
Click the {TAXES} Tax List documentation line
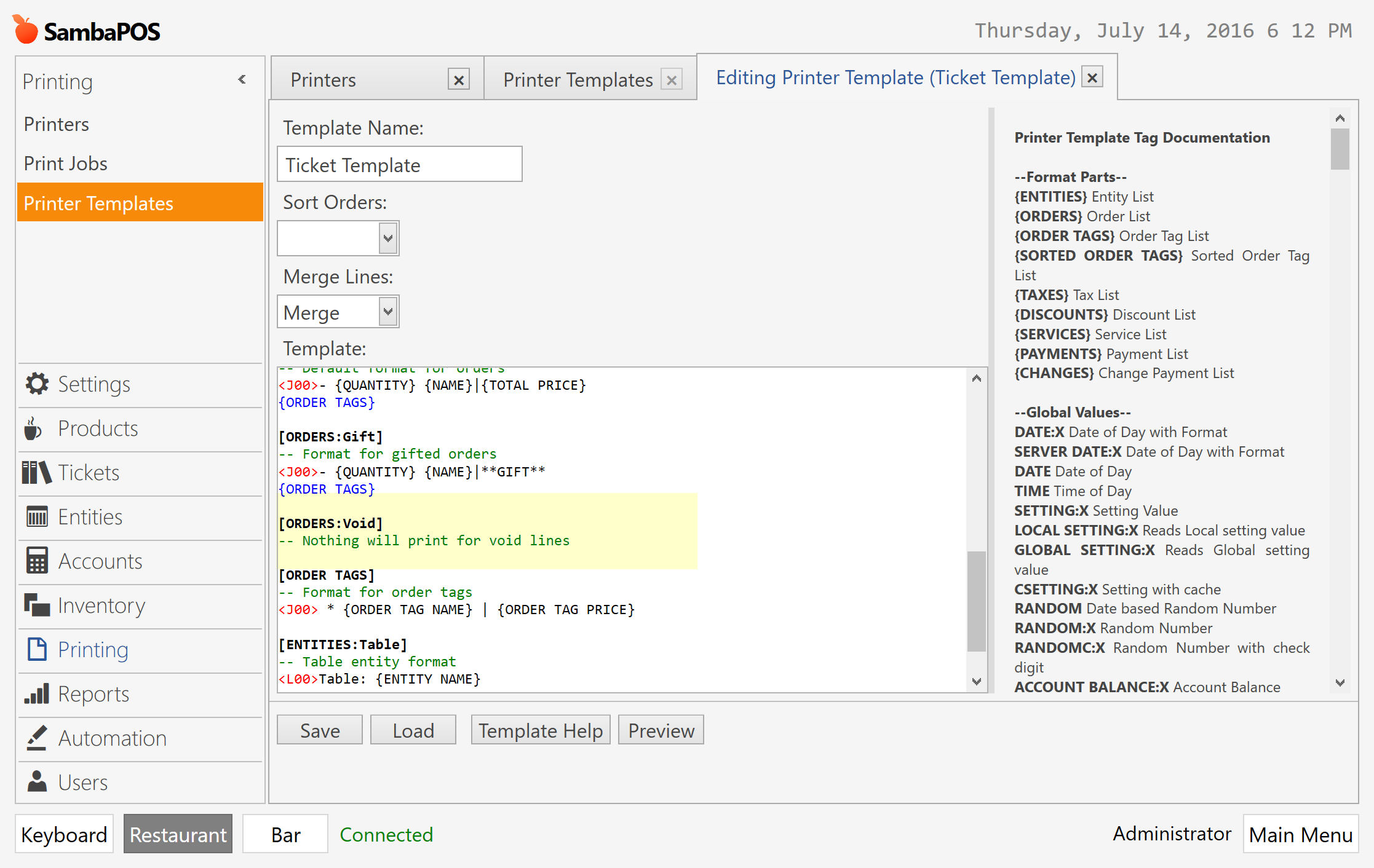[1066, 295]
